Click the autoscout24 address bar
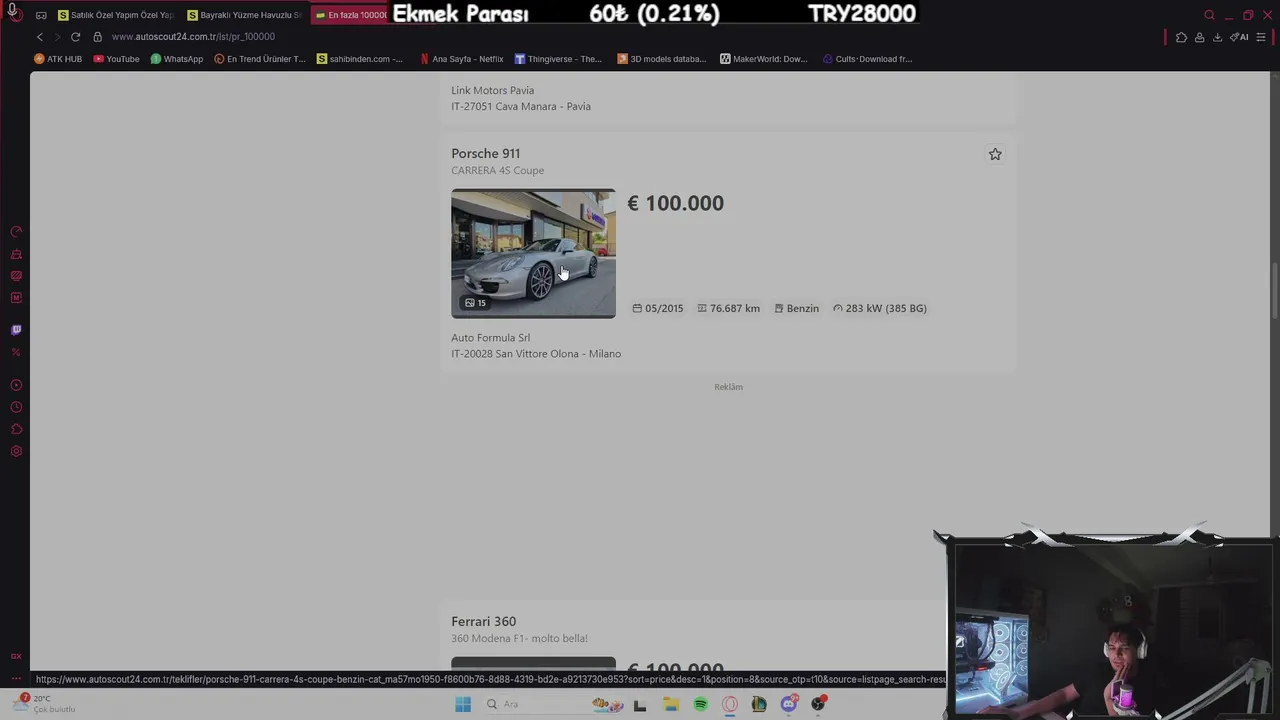The height and width of the screenshot is (720, 1280). (x=193, y=37)
